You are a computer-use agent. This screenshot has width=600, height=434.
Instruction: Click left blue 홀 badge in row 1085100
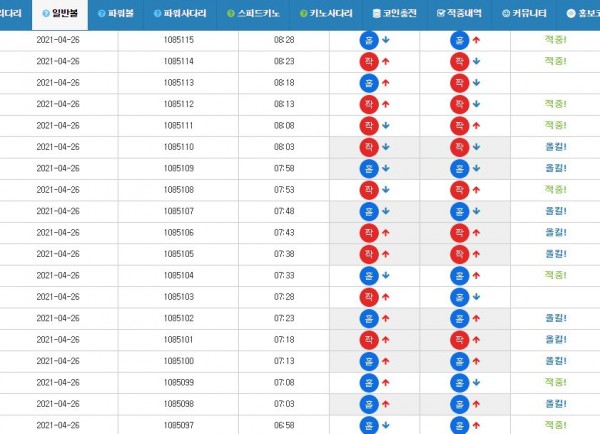(x=369, y=362)
